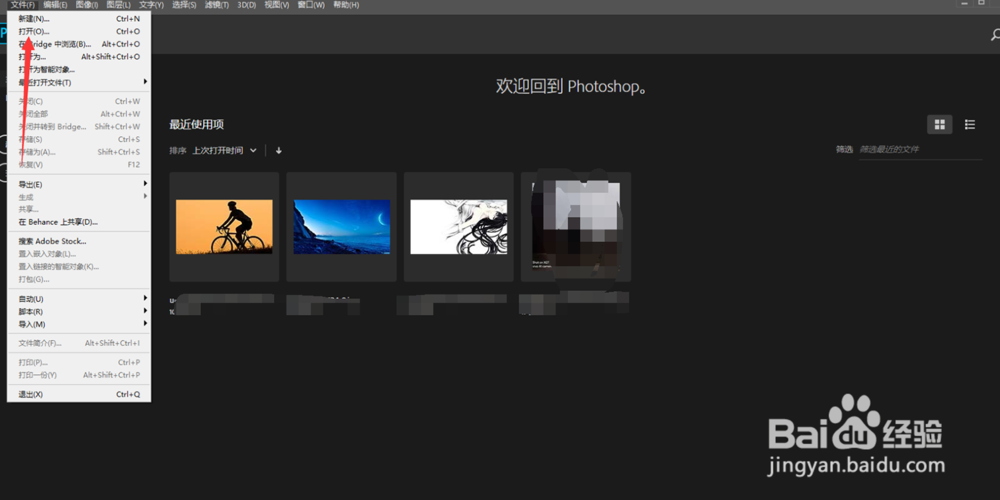
Task: Open the black-and-white sketch thumbnail
Action: point(459,226)
